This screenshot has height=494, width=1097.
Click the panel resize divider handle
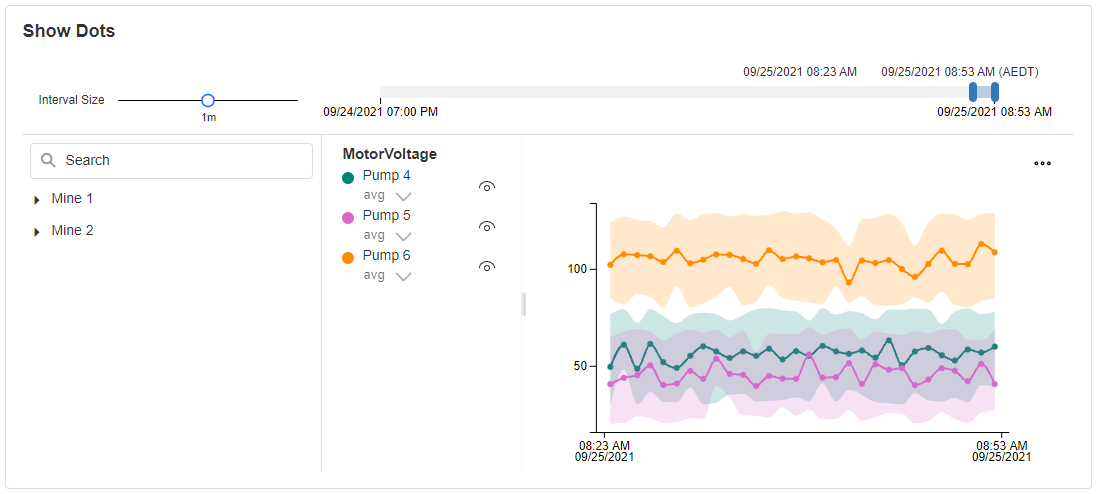[523, 304]
